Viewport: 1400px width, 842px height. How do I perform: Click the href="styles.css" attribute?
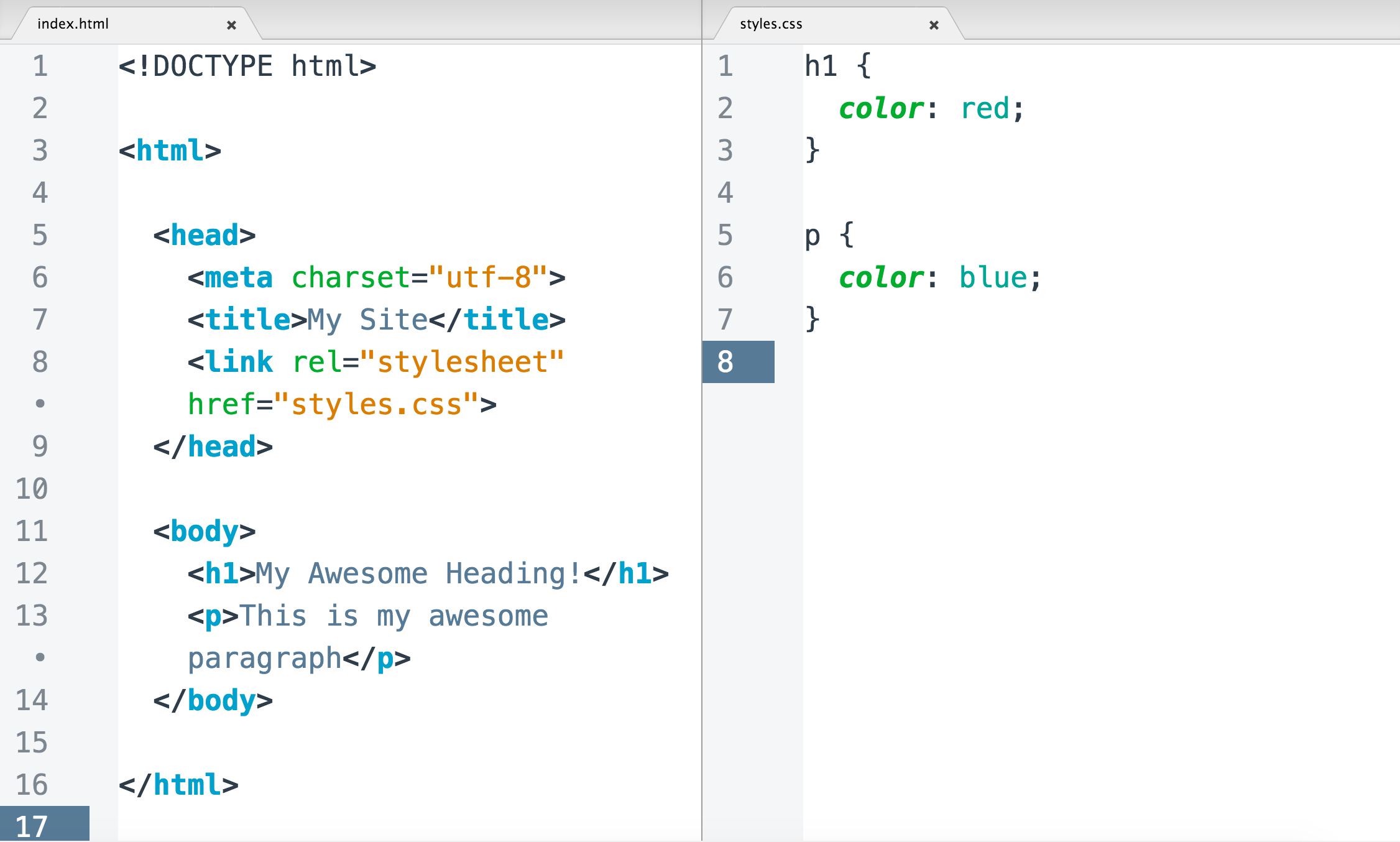pos(342,404)
